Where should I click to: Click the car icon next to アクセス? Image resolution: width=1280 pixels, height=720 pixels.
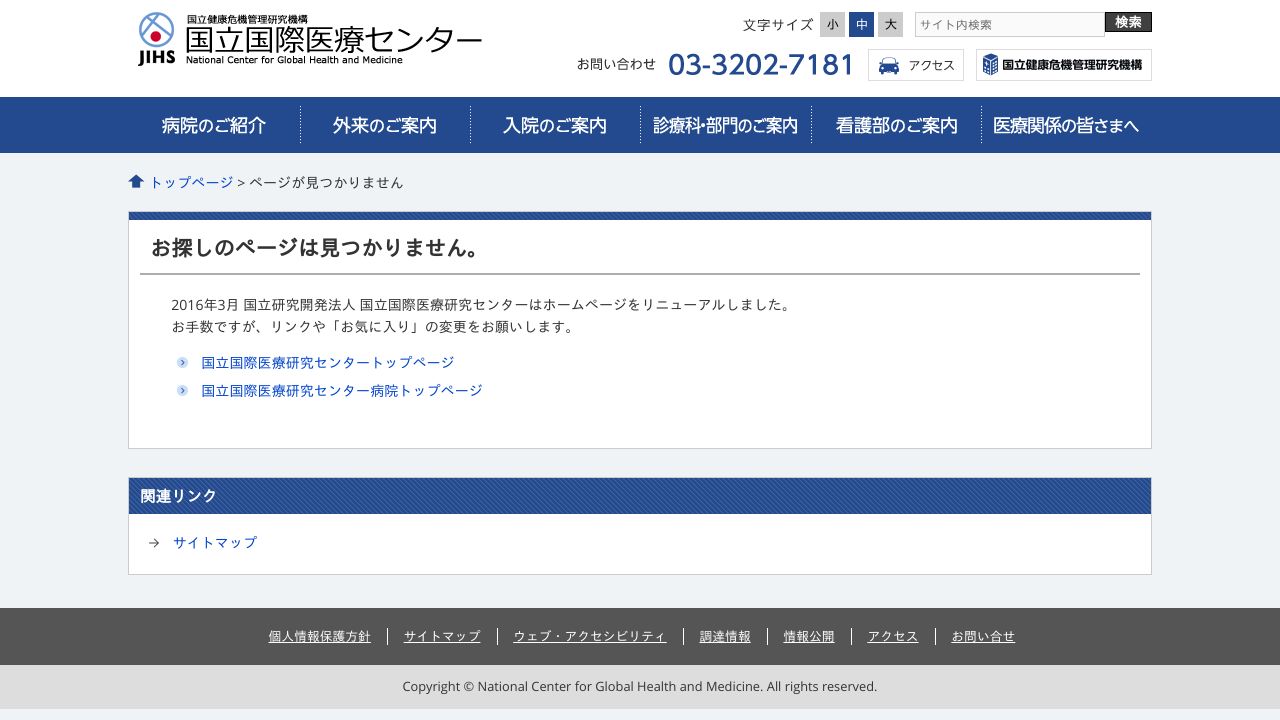(x=889, y=65)
